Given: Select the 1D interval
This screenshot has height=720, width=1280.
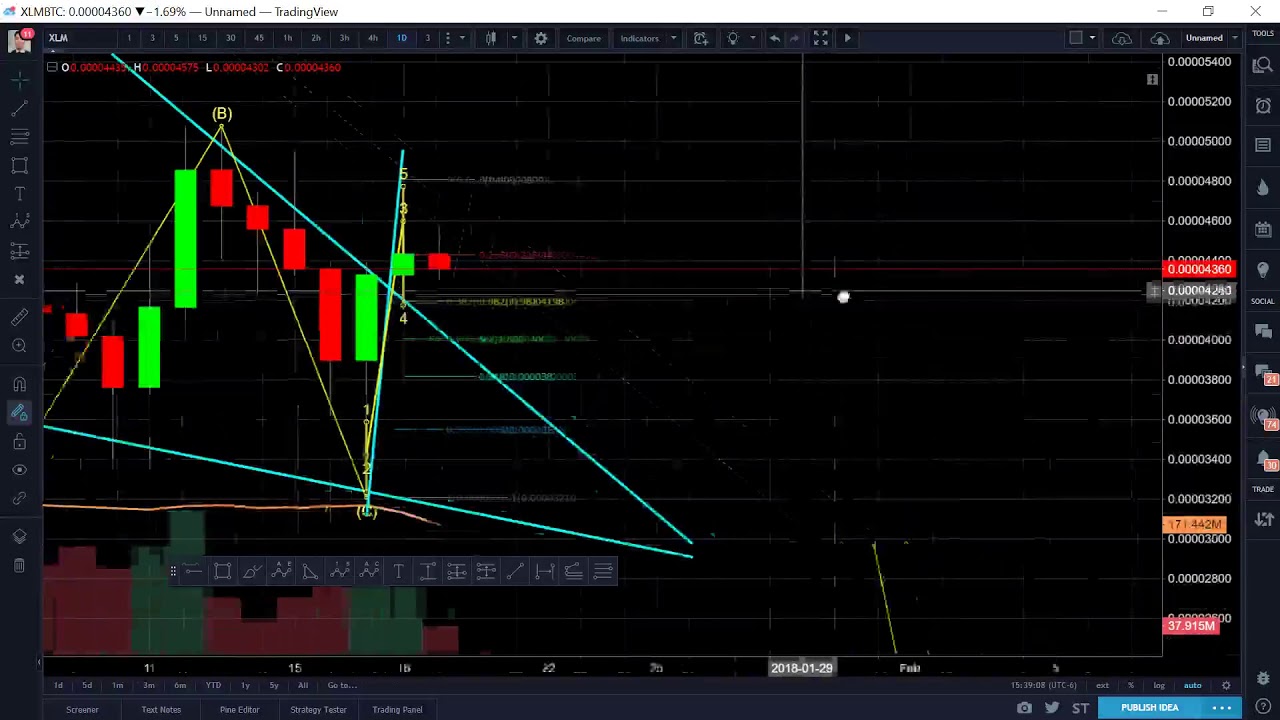Looking at the screenshot, I should point(401,38).
